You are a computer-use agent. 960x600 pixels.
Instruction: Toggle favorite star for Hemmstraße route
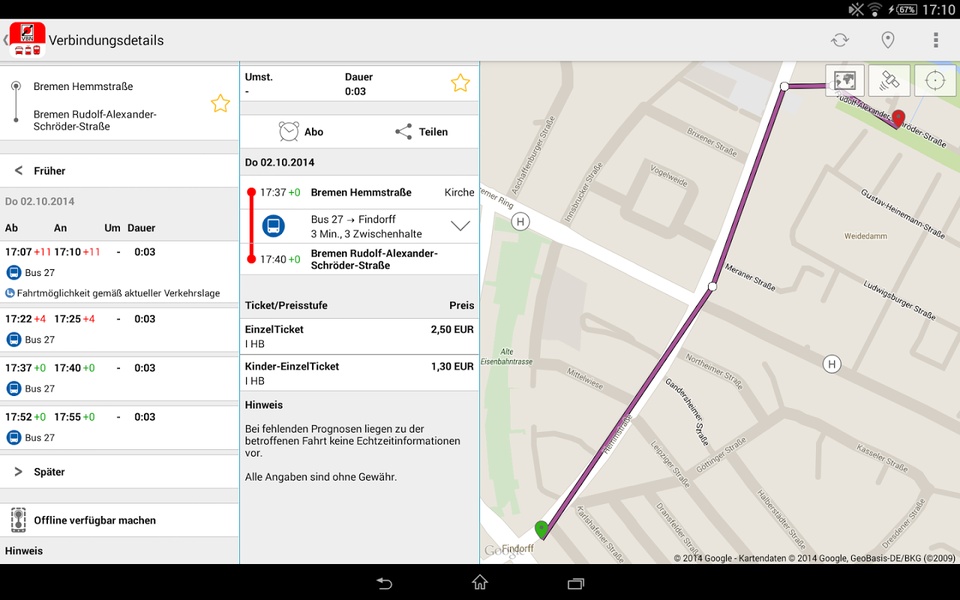pyautogui.click(x=220, y=103)
